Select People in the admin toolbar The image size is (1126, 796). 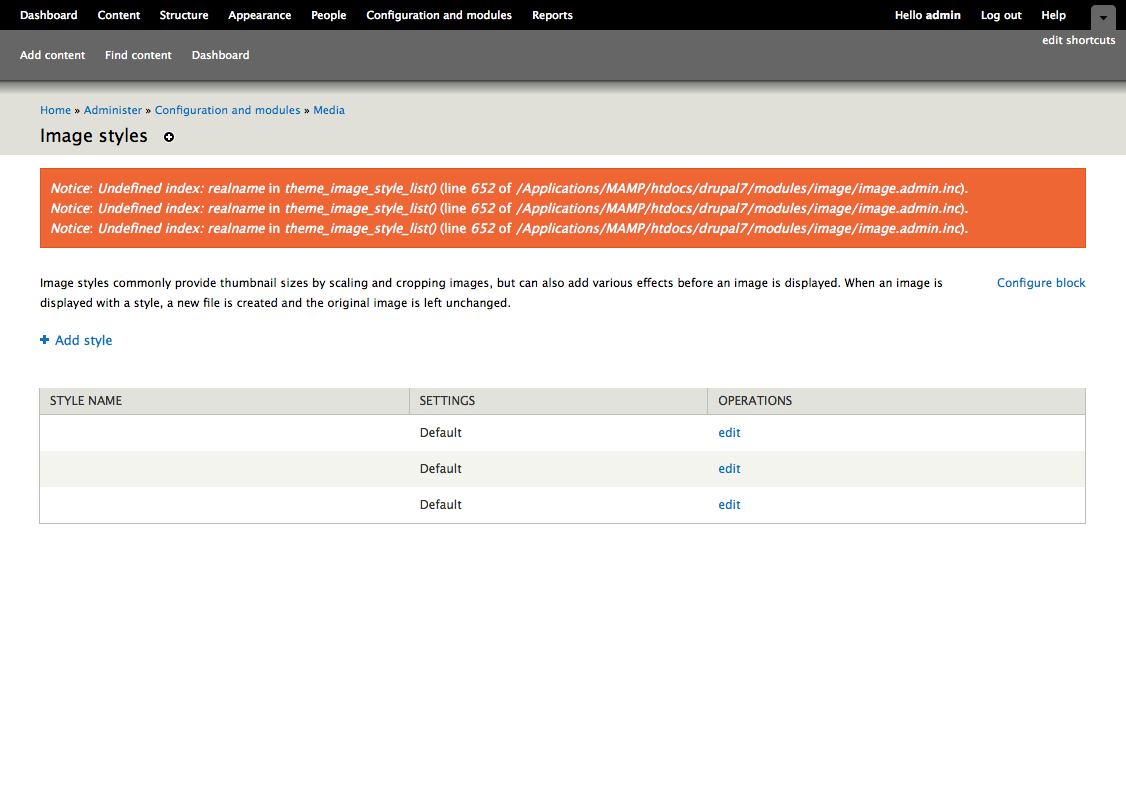(x=328, y=15)
